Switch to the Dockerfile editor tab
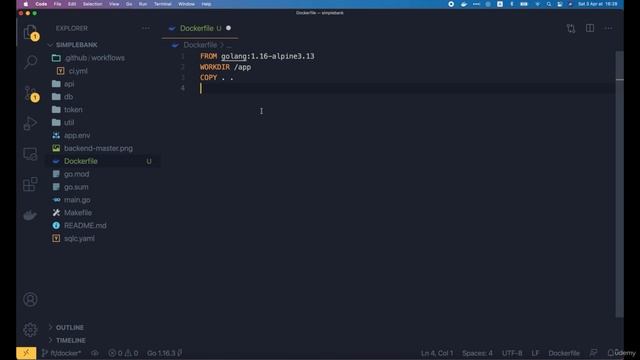This screenshot has height=360, width=640. pos(200,28)
